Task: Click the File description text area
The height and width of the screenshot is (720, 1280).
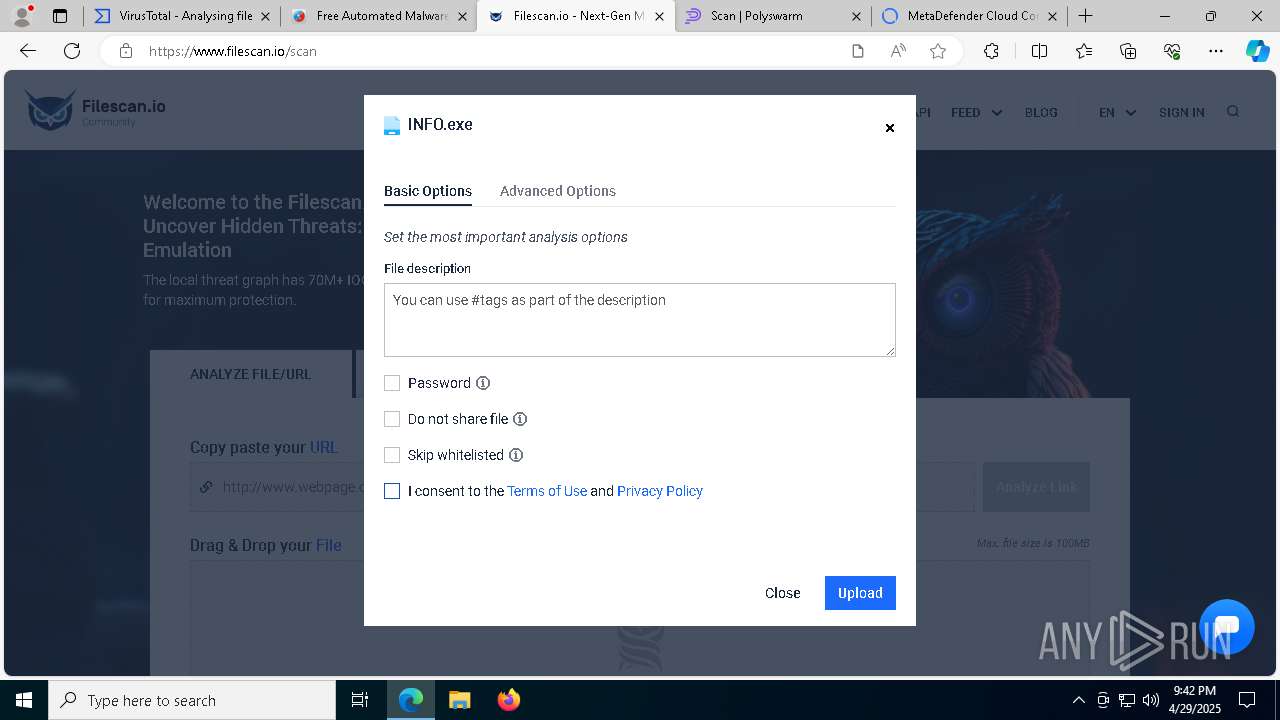Action: pos(640,320)
